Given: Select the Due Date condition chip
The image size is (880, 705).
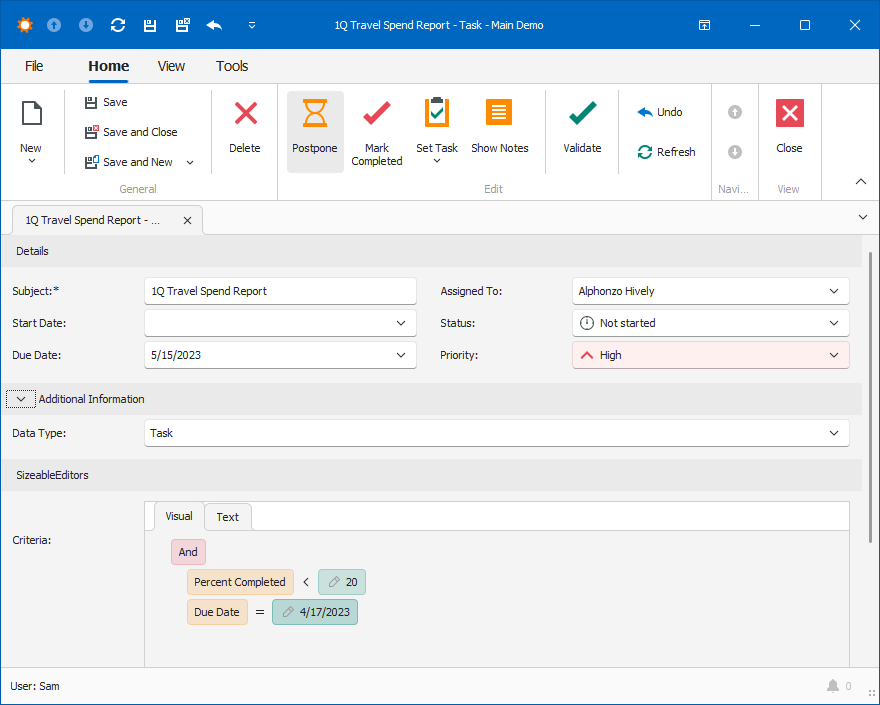Looking at the screenshot, I should pos(217,611).
